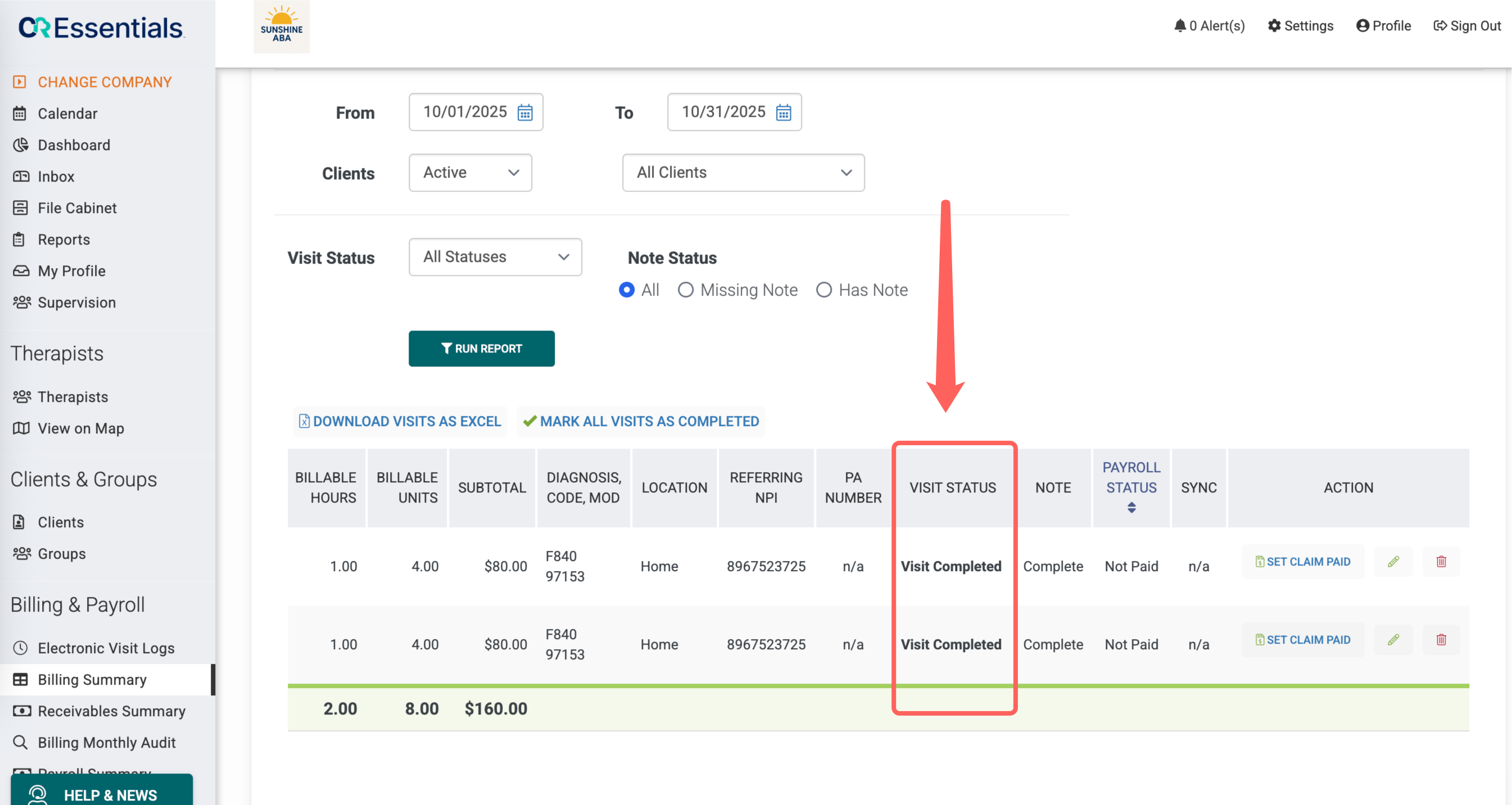Click the Sign Out icon
Screen dimensions: 1512x805
tap(1440, 26)
